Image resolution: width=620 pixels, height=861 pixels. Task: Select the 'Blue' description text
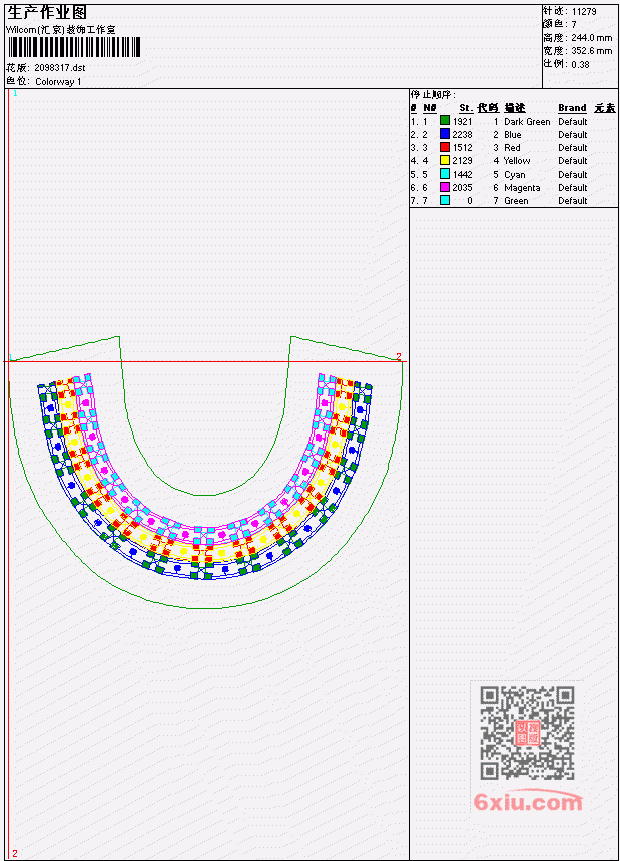513,135
